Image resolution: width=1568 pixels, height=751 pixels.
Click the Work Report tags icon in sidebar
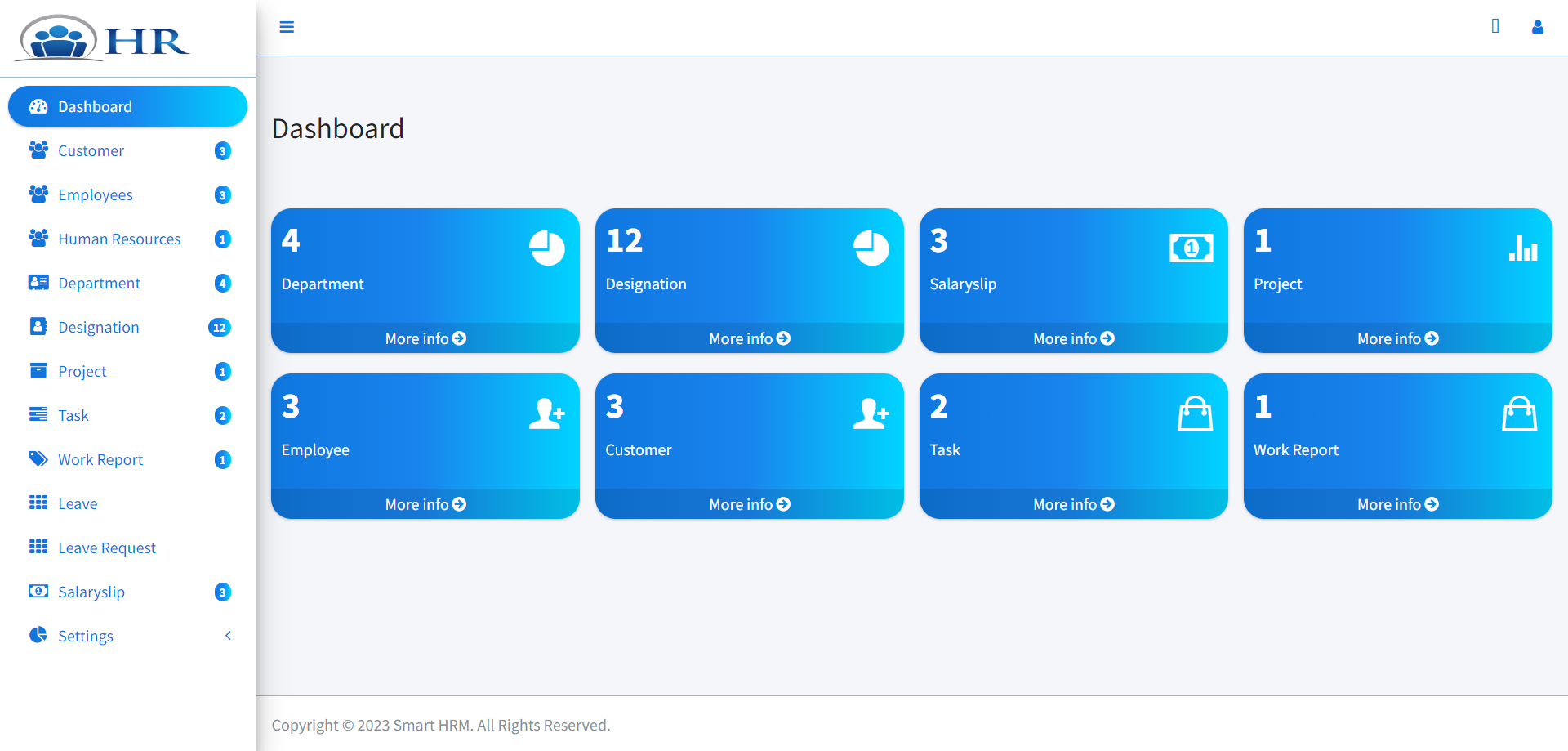38,458
